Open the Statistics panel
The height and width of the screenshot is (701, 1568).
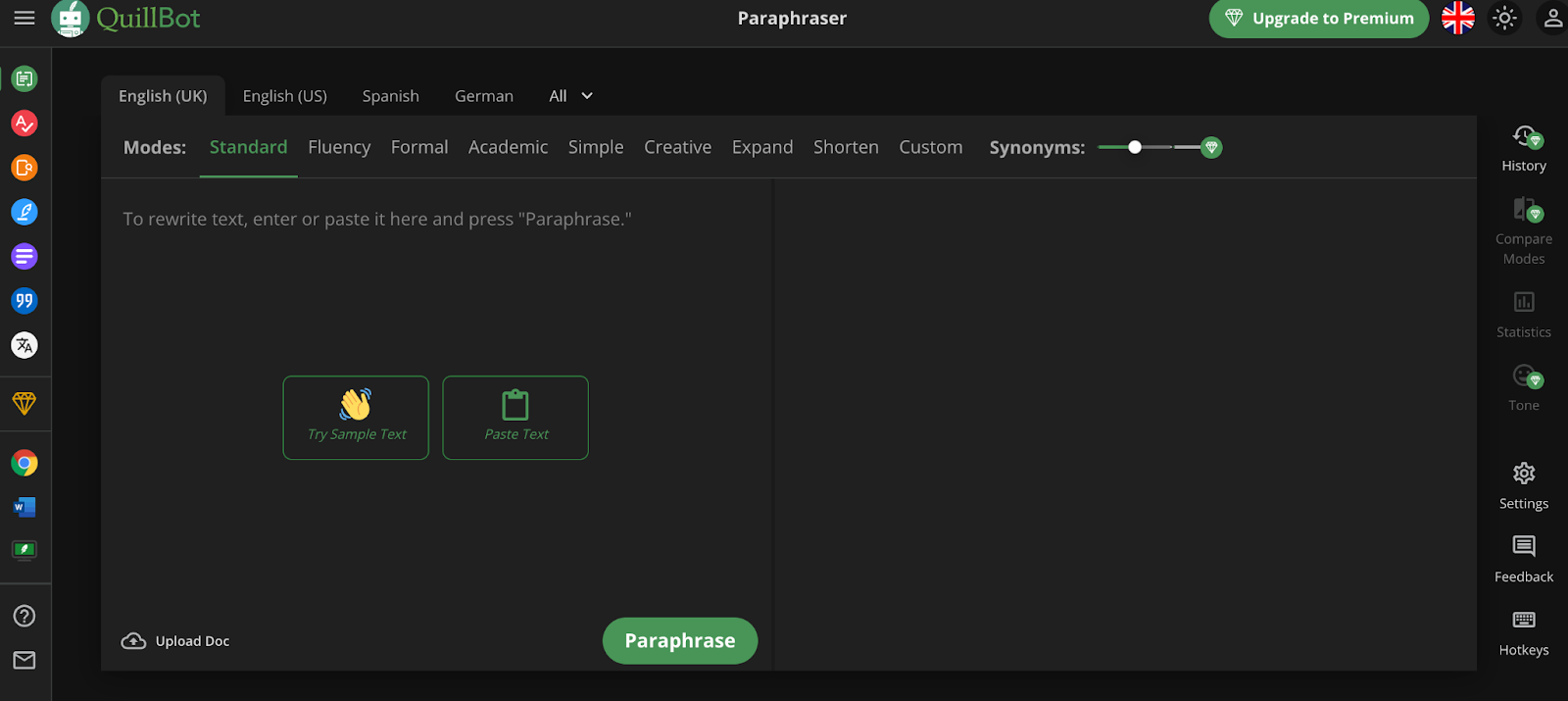click(x=1524, y=315)
